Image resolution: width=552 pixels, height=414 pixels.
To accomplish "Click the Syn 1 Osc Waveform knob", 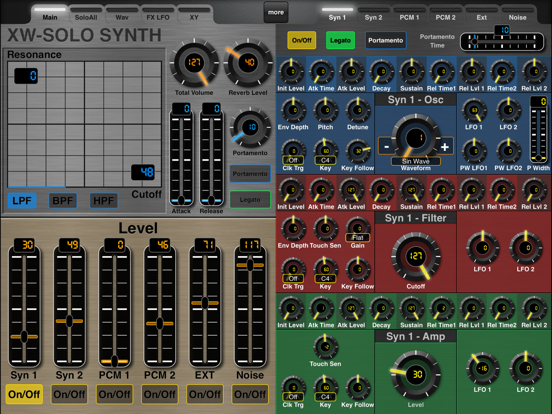I will [x=415, y=138].
